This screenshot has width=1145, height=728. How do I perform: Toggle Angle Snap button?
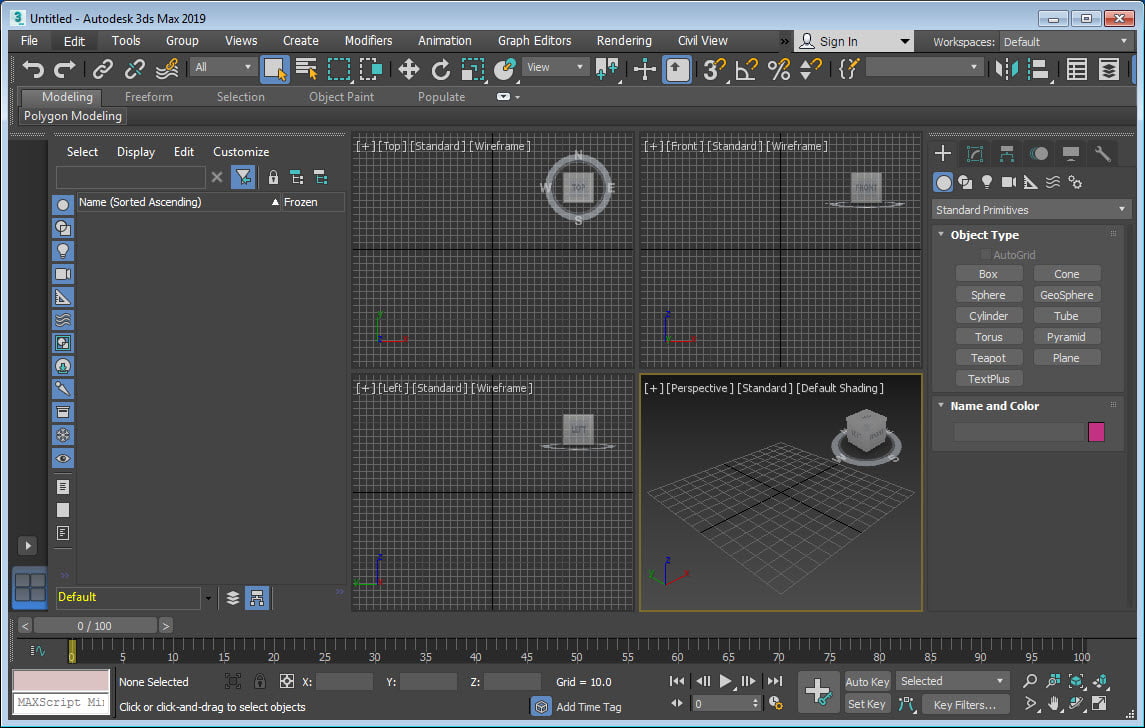(x=746, y=69)
